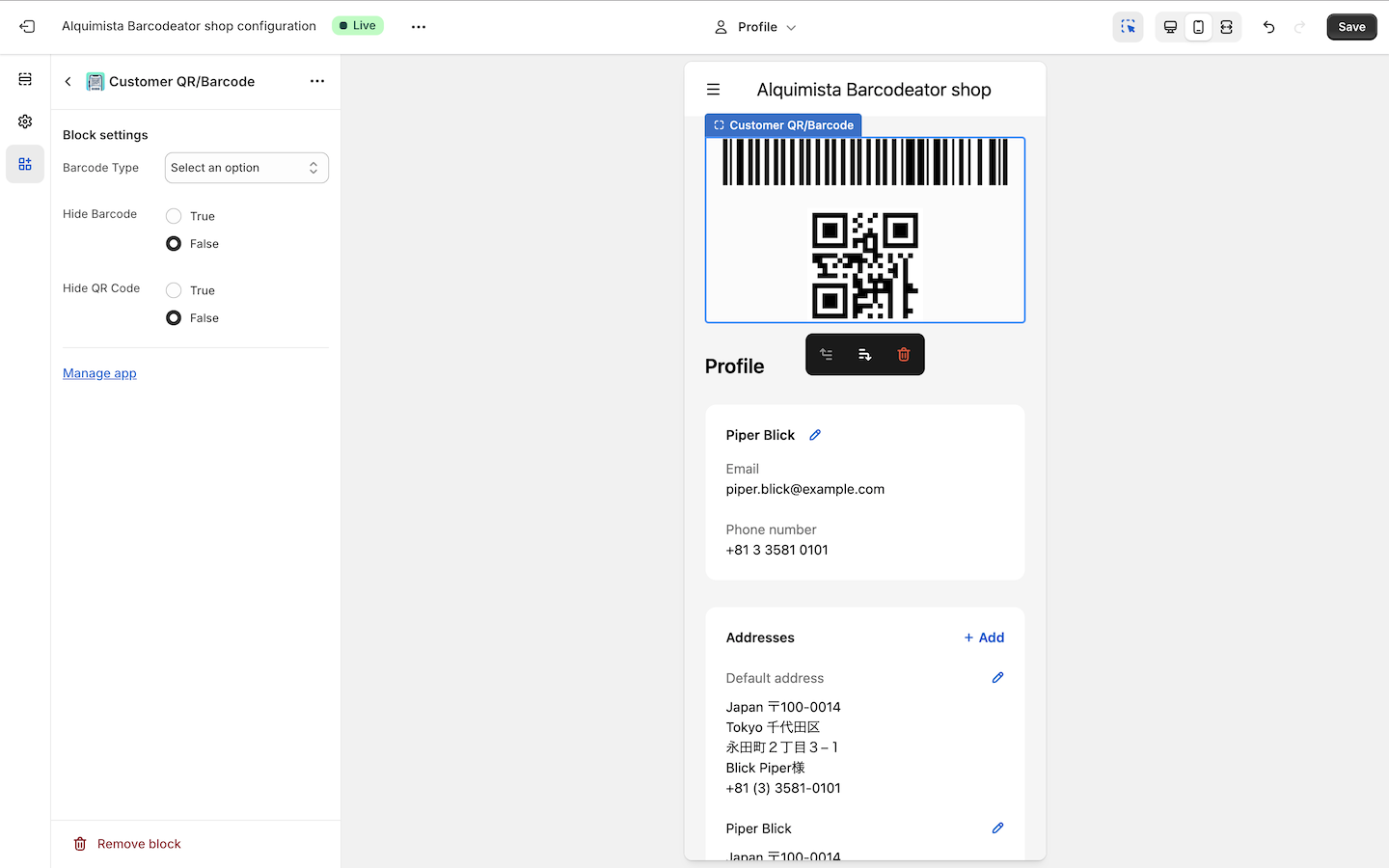This screenshot has width=1389, height=868.
Task: Select False for Hide QR Code
Action: 174,318
